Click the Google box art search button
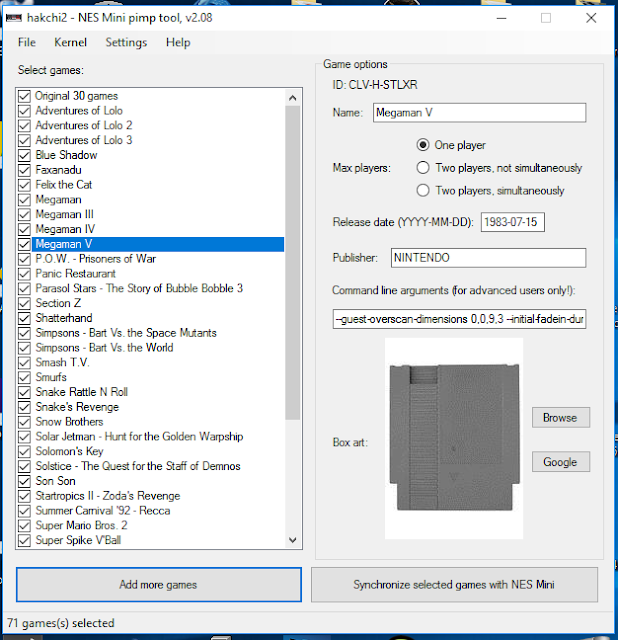This screenshot has height=640, width=618. click(x=560, y=462)
